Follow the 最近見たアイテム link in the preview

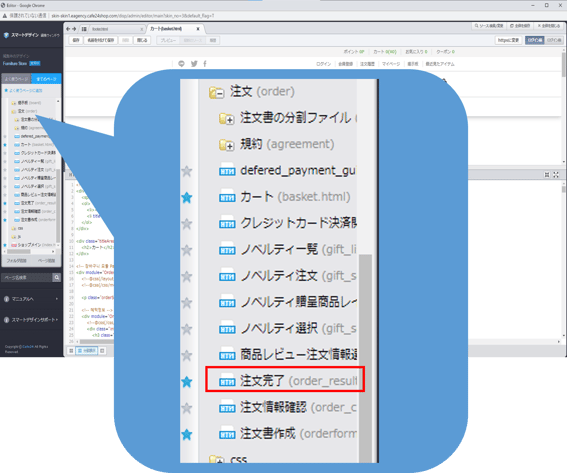[440, 64]
